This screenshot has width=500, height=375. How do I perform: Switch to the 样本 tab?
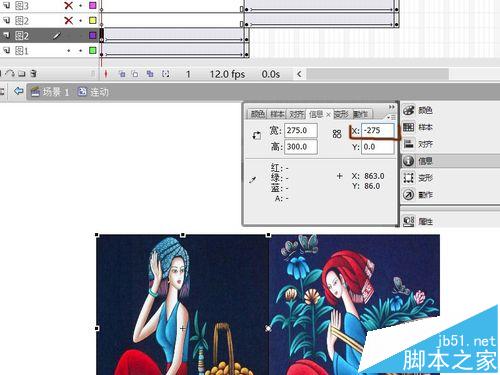[277, 114]
